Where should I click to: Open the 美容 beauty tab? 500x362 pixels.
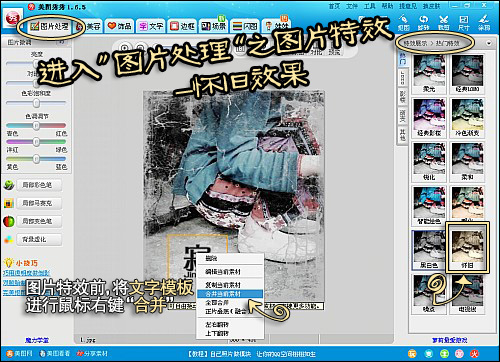(x=89, y=26)
